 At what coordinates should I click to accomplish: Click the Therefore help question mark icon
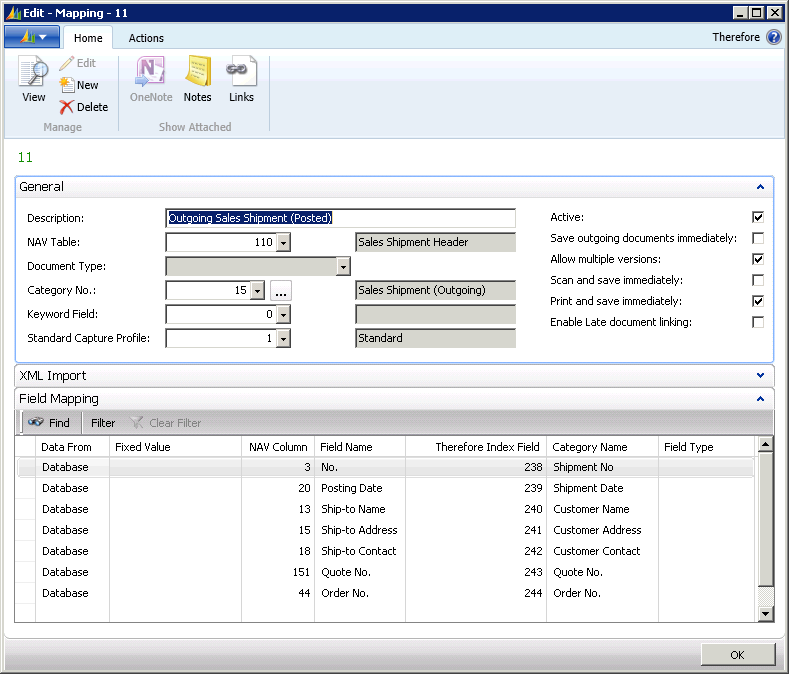tap(774, 38)
